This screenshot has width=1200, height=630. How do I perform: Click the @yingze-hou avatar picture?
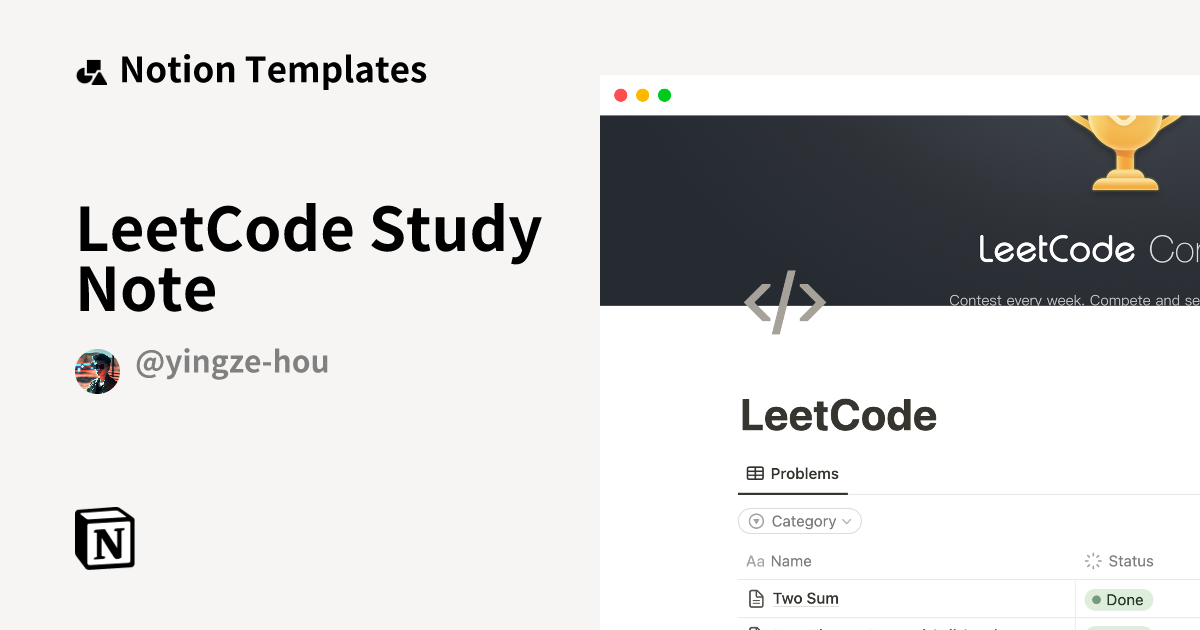coord(97,371)
